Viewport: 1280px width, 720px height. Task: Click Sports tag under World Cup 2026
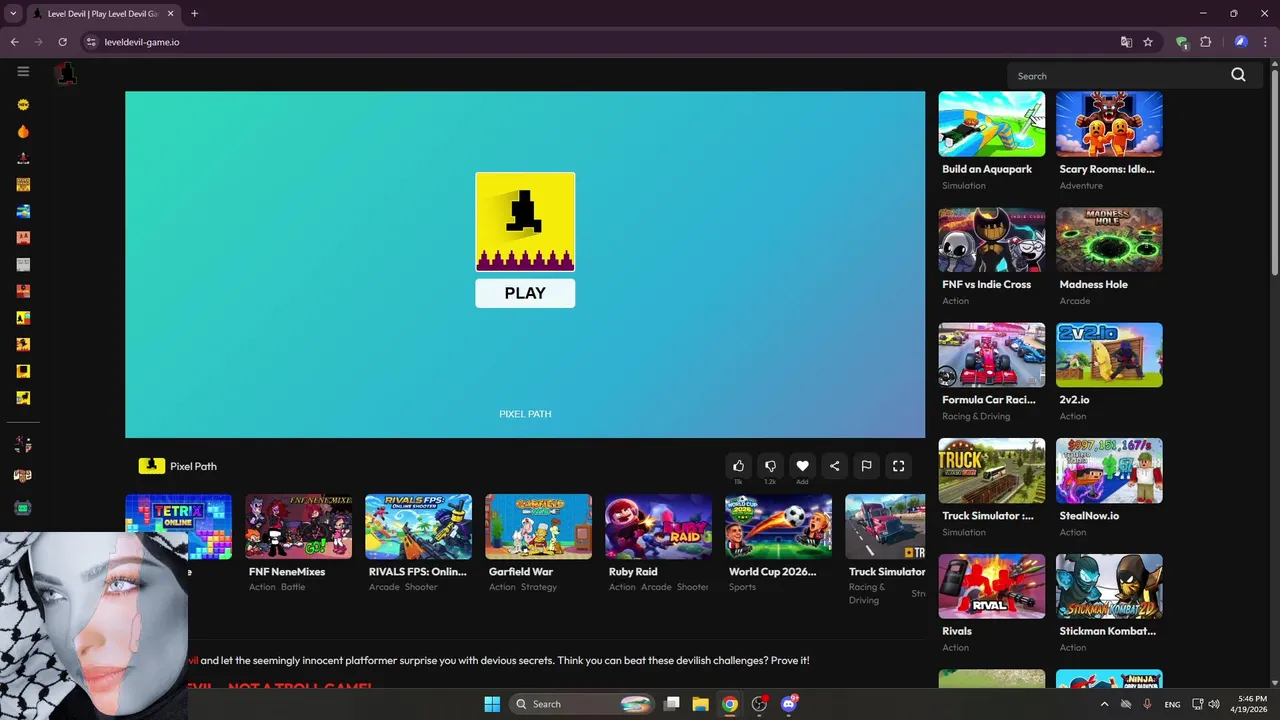pos(742,587)
